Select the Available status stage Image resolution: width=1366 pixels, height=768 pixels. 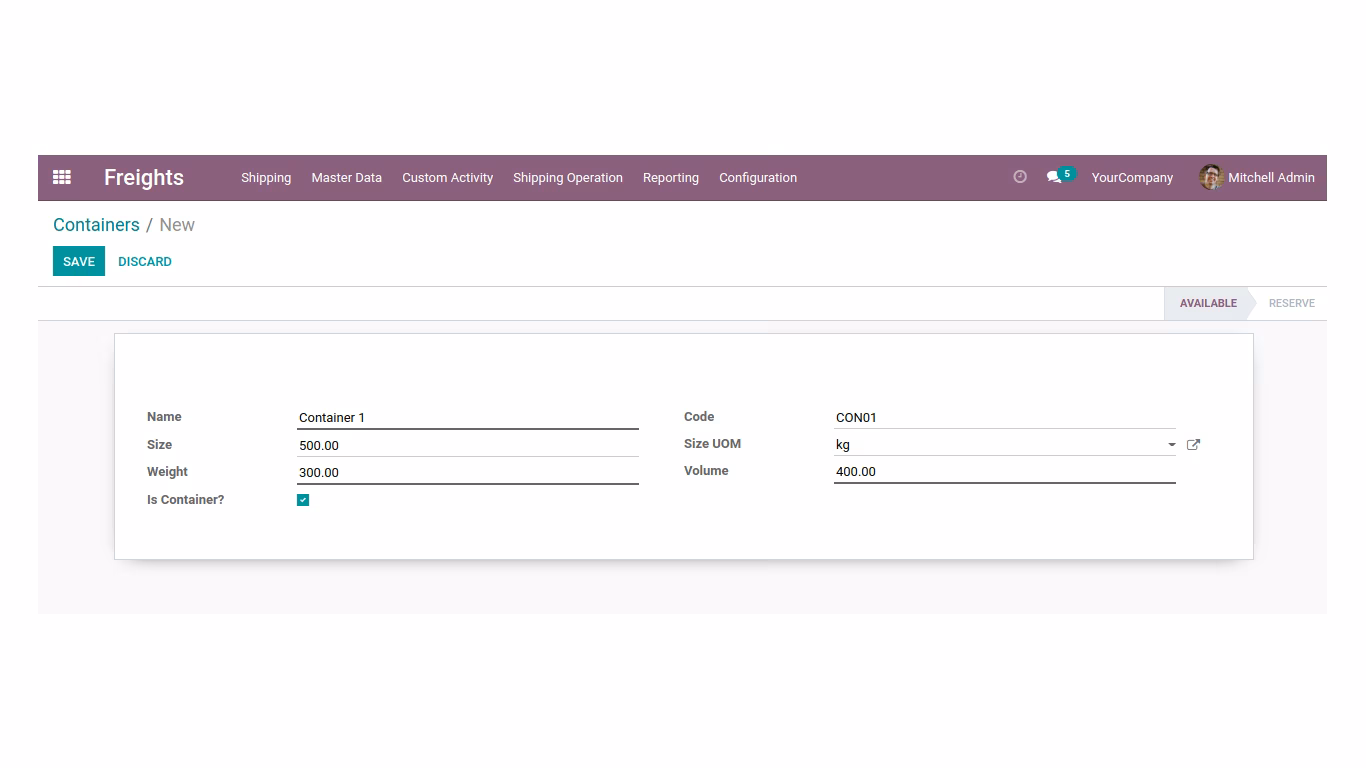pos(1208,303)
